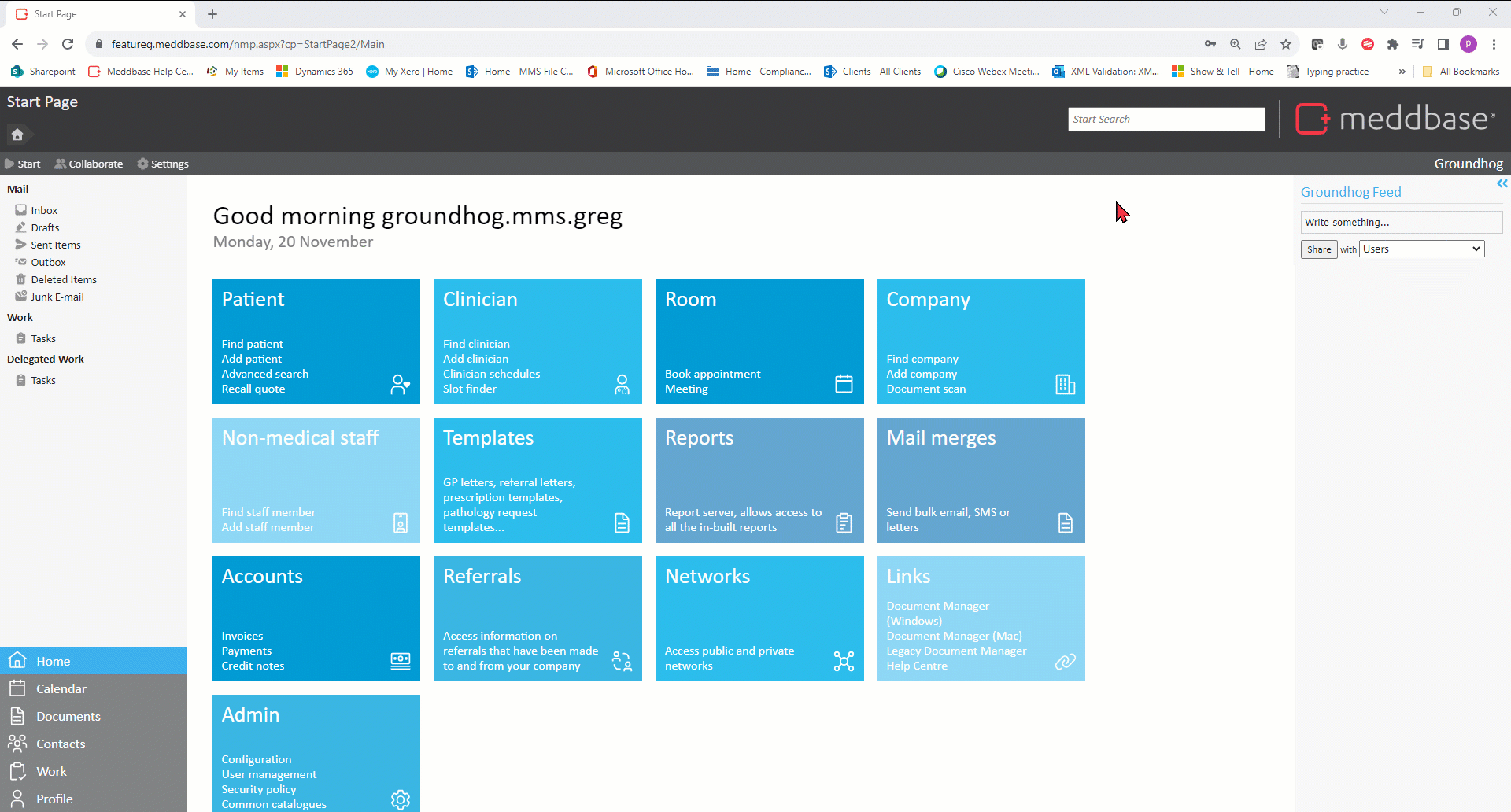Click the Links tile chain icon

pyautogui.click(x=1065, y=661)
